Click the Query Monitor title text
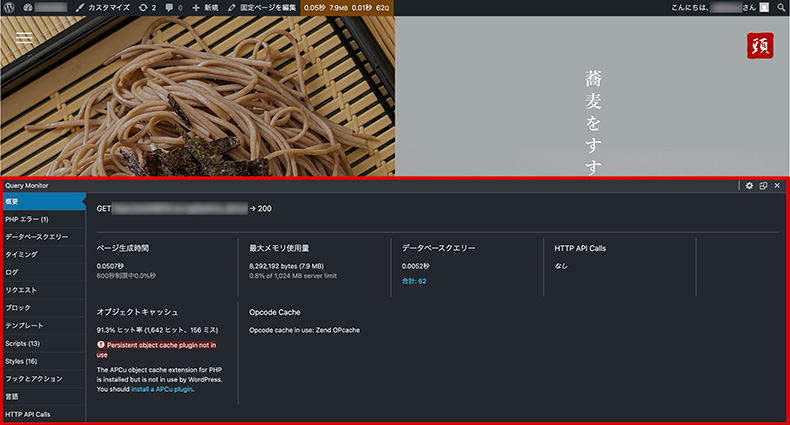Image resolution: width=790 pixels, height=425 pixels. point(27,185)
